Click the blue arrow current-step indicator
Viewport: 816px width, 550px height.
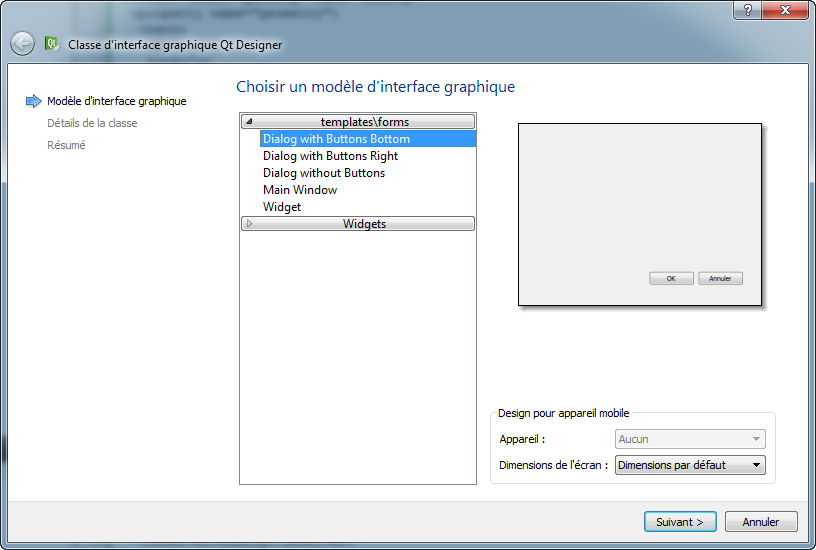(33, 101)
